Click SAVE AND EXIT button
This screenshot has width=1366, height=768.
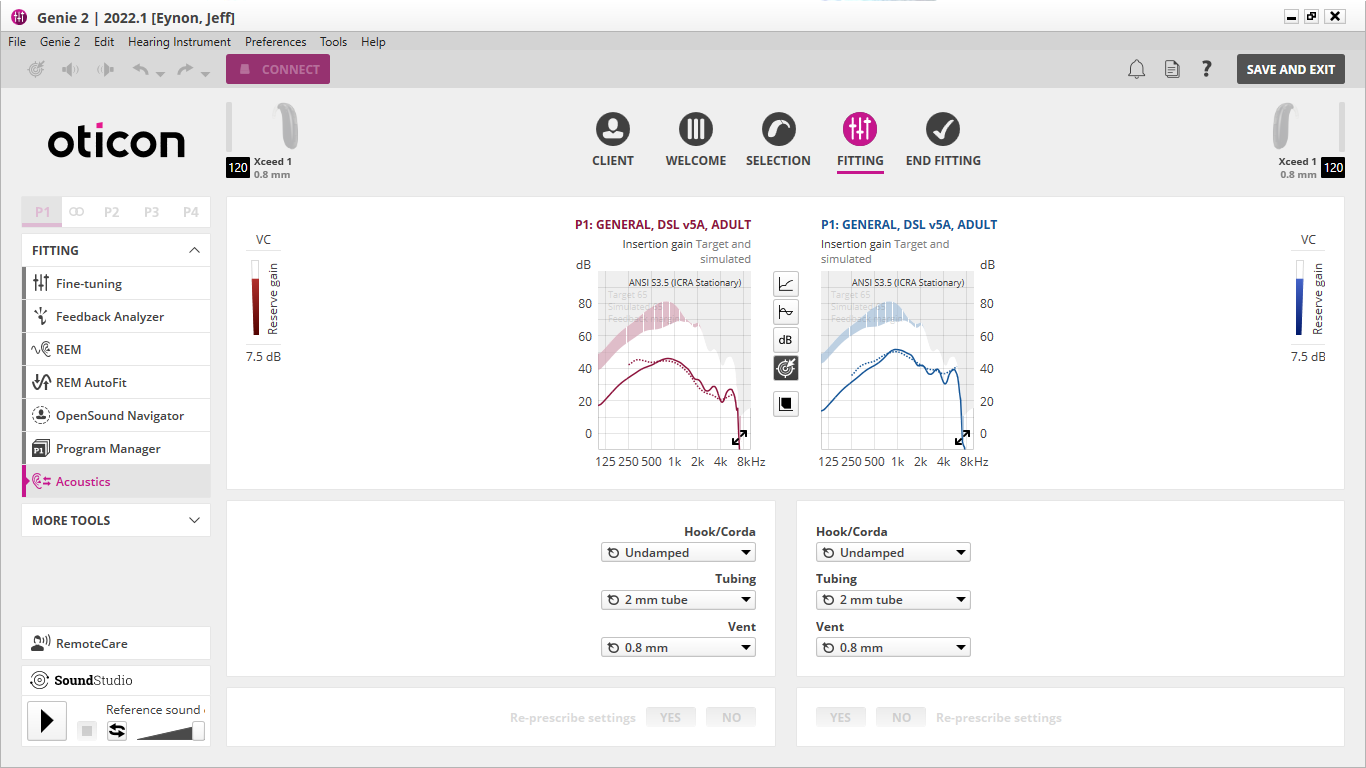click(x=1290, y=69)
